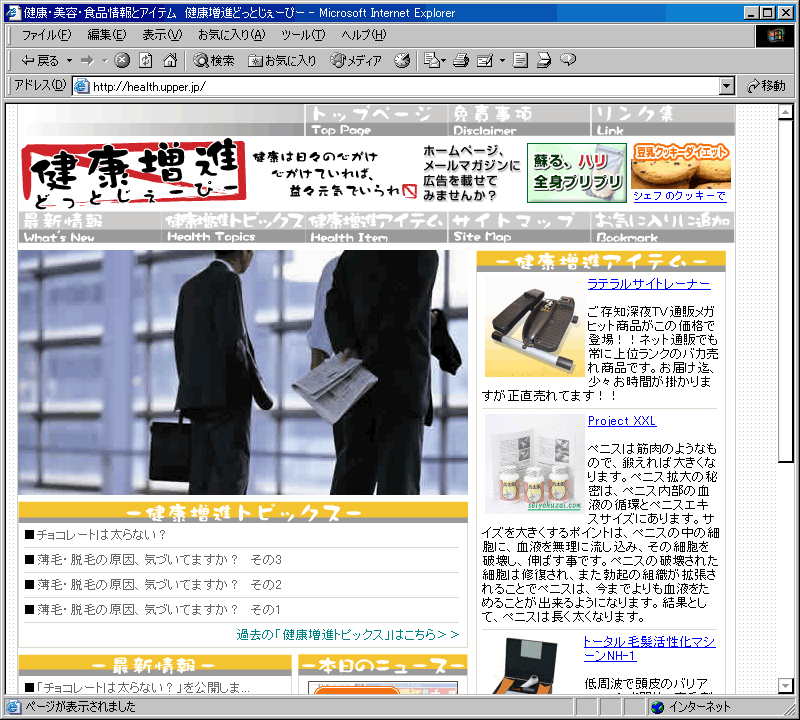Open the Link (リンク集) navigation tab
800x720 pixels.
pyautogui.click(x=663, y=121)
